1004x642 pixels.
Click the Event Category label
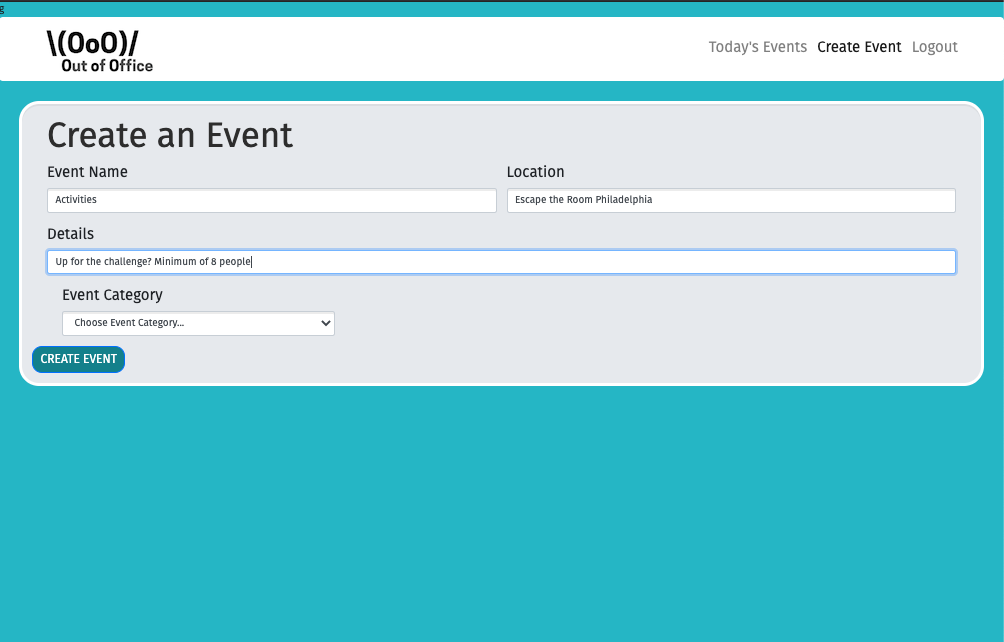(x=112, y=294)
